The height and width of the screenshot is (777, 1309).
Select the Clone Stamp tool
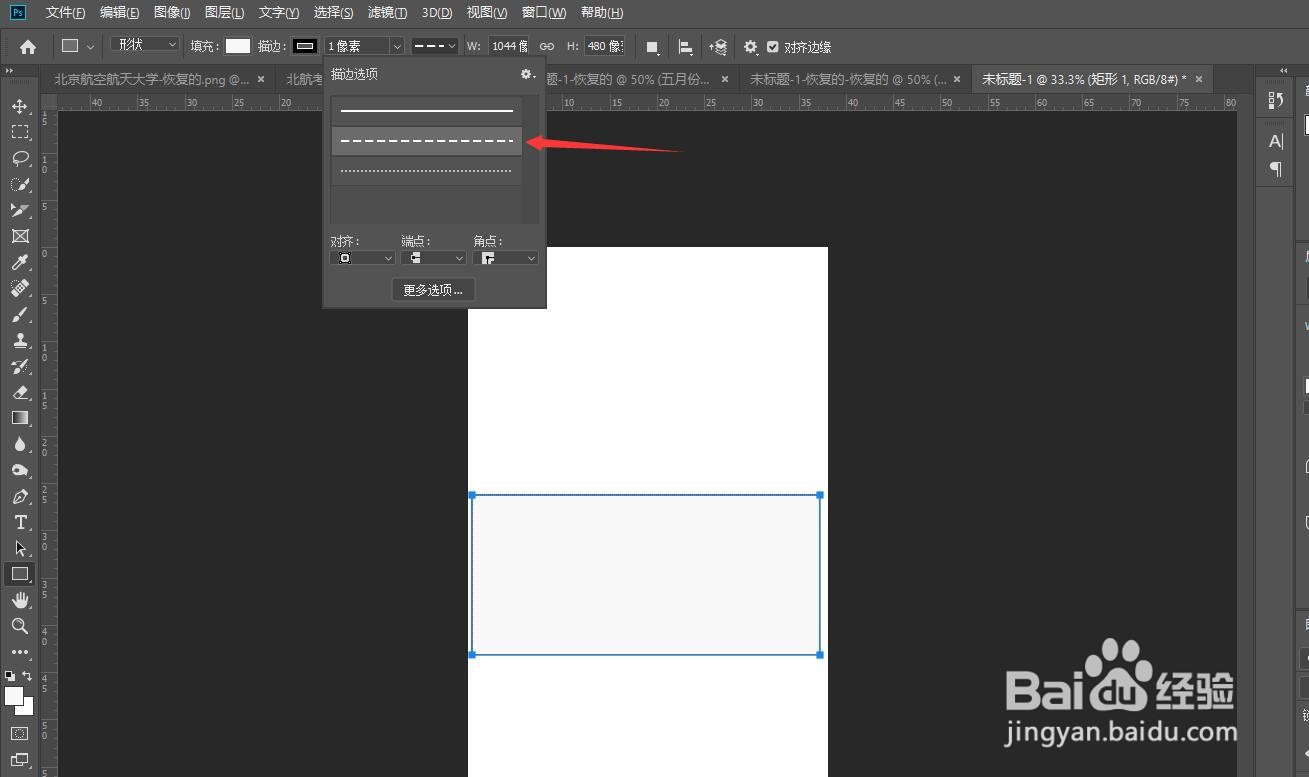[x=20, y=340]
